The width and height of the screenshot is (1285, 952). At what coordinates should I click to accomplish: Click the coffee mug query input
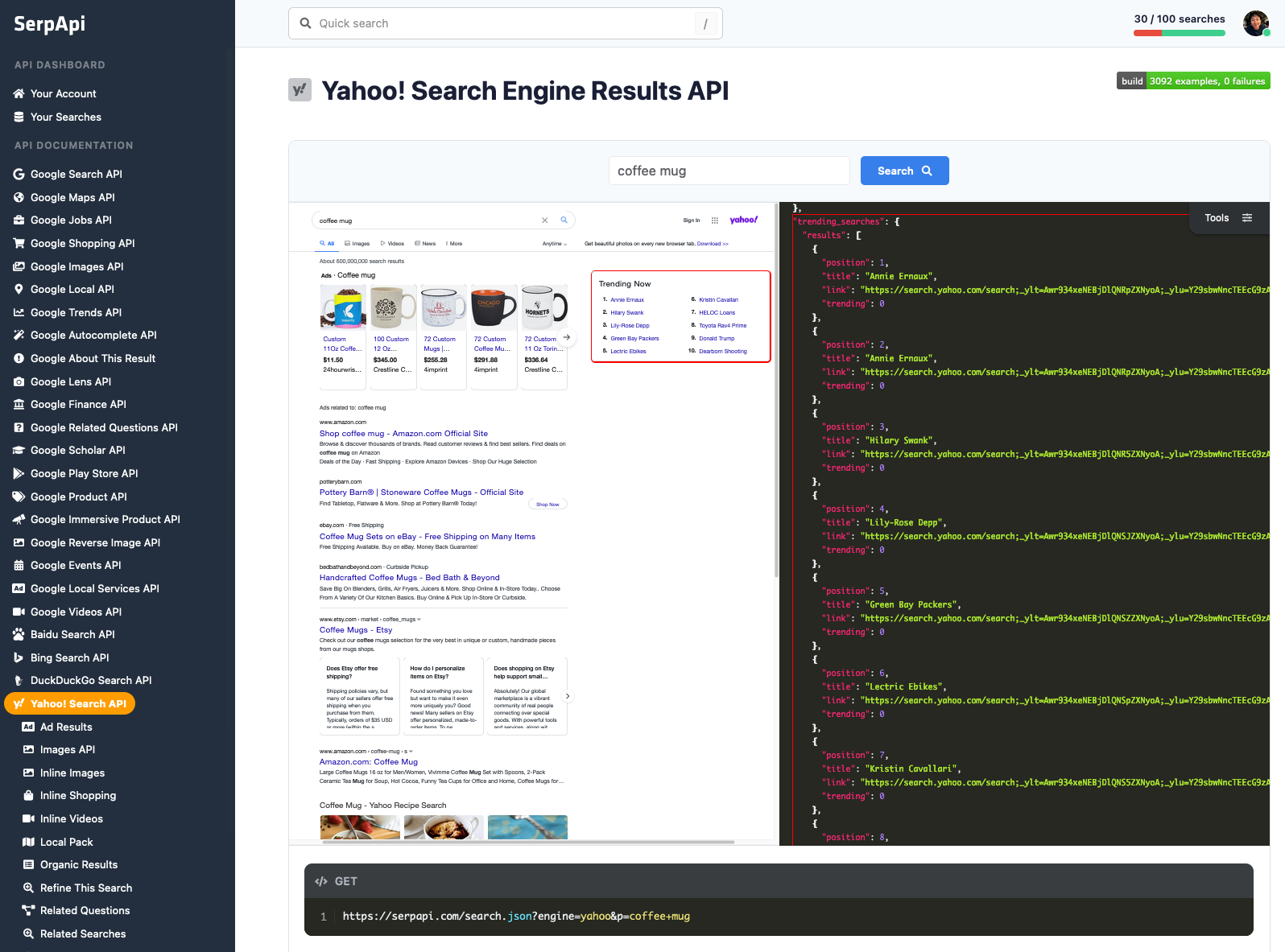point(729,171)
